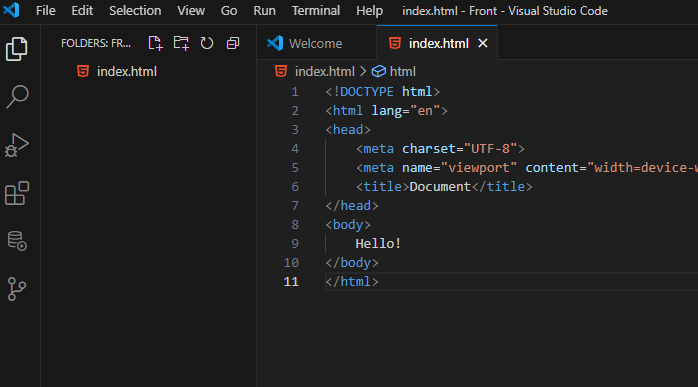Click index.html in the breadcrumb

click(325, 72)
